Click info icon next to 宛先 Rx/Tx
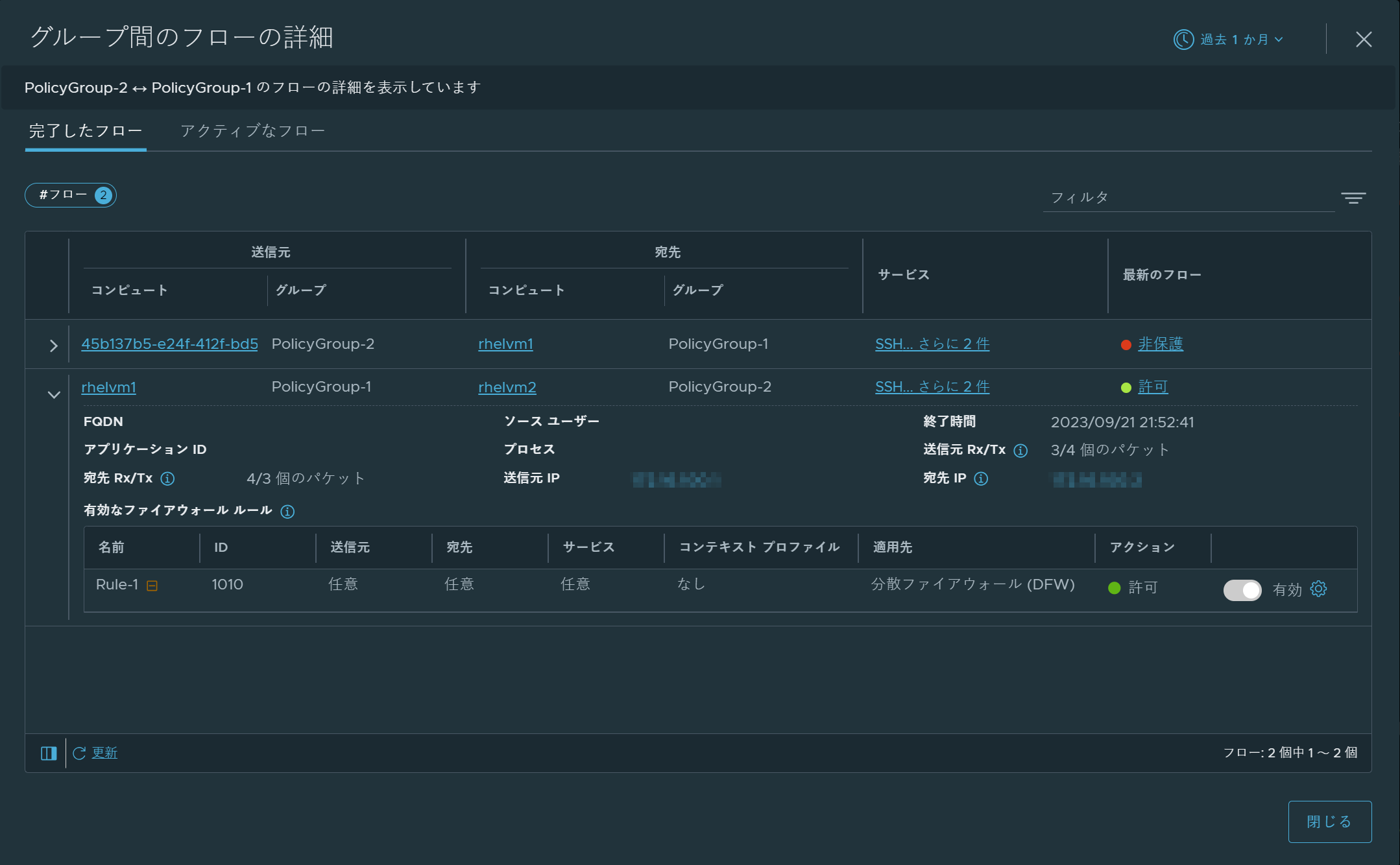Viewport: 1400px width, 865px height. (x=168, y=479)
